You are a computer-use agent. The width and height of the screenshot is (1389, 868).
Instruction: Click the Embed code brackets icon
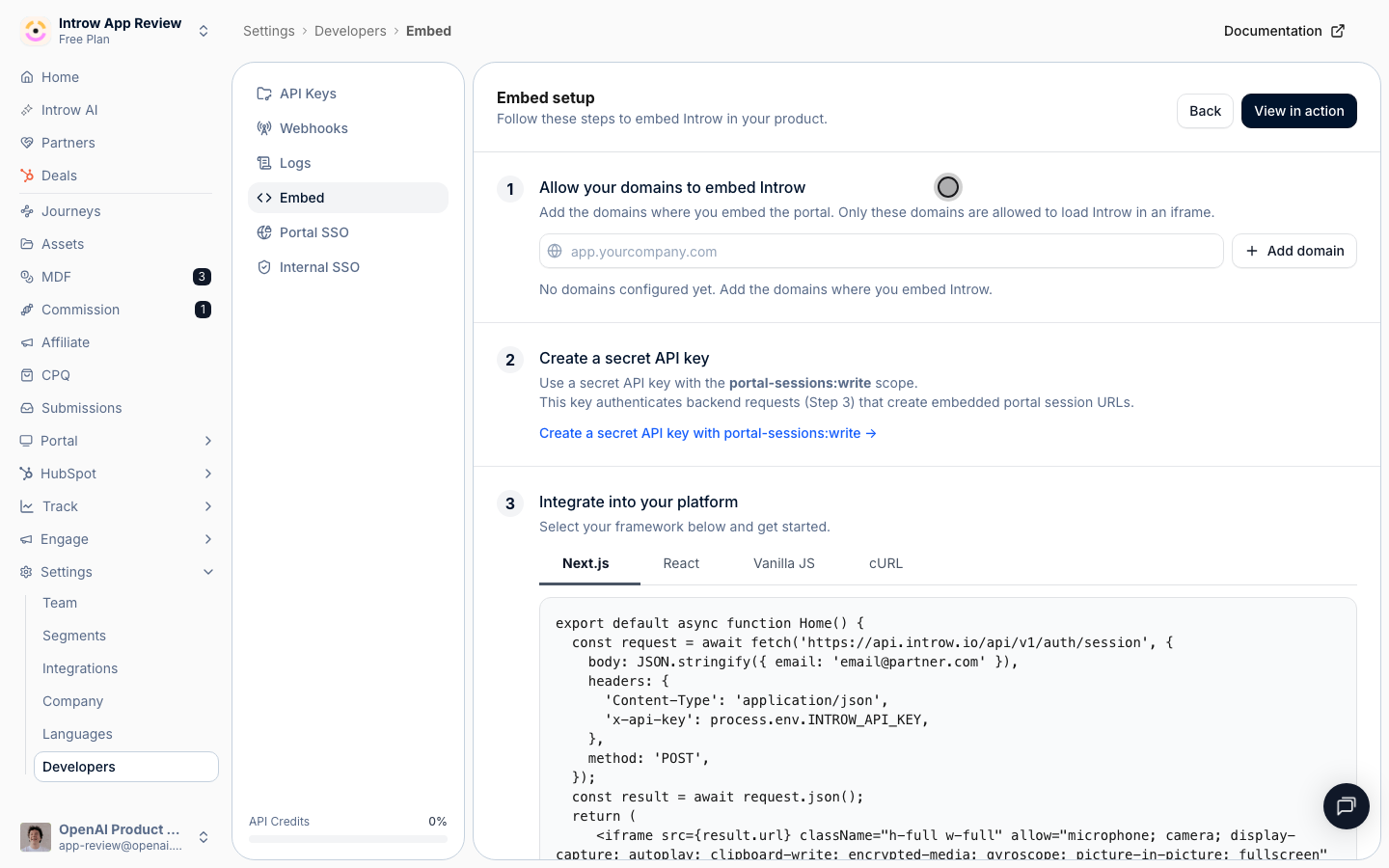click(264, 198)
